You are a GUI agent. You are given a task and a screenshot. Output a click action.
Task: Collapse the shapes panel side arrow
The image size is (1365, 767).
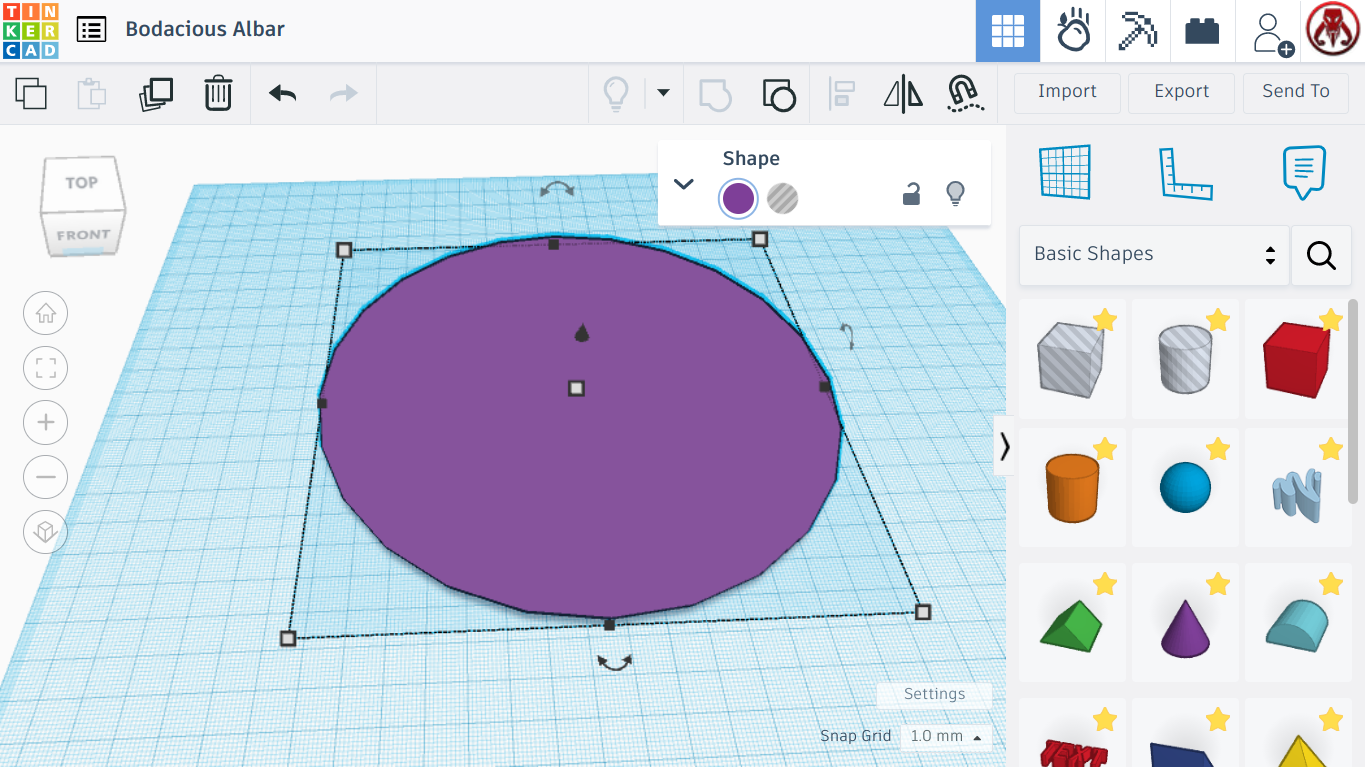pos(1004,446)
